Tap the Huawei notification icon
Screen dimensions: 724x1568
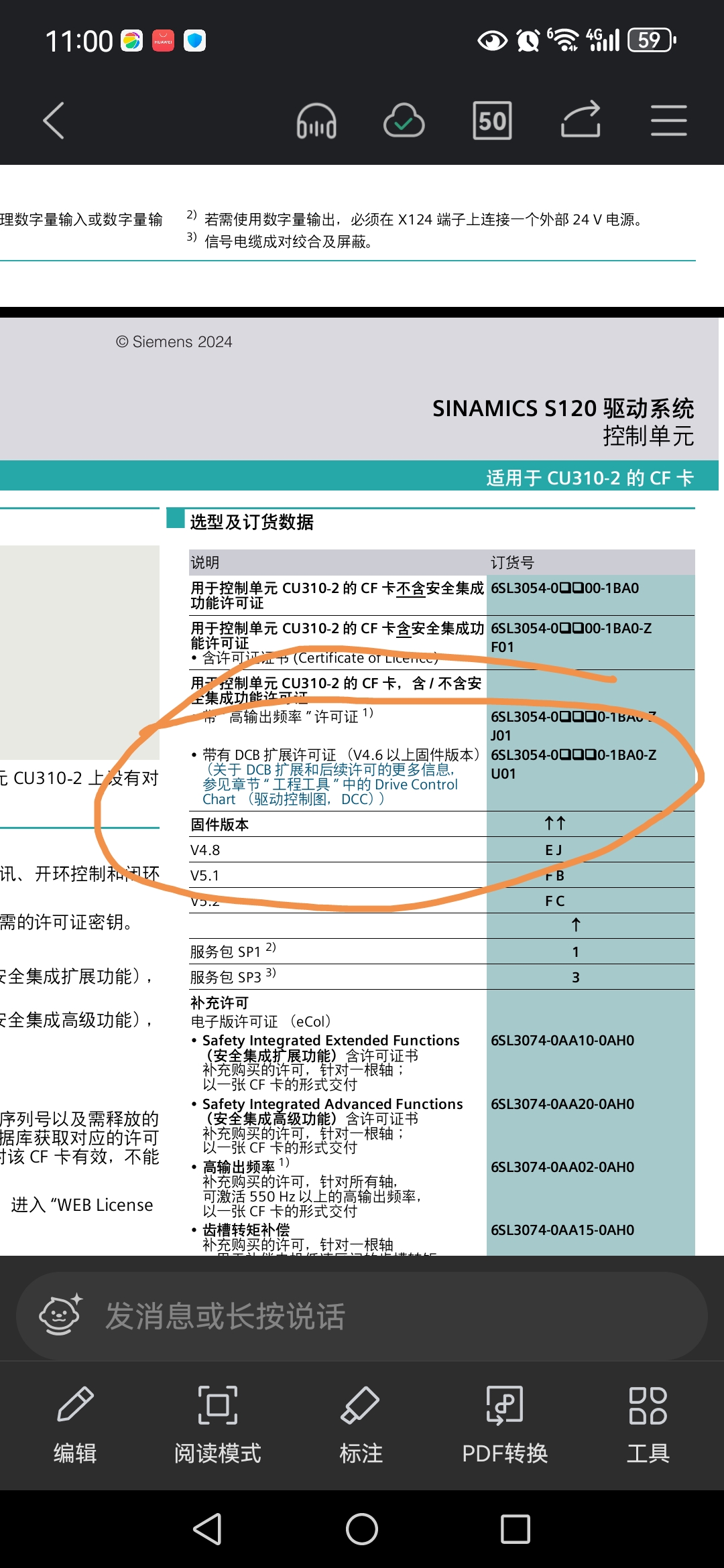tap(163, 41)
